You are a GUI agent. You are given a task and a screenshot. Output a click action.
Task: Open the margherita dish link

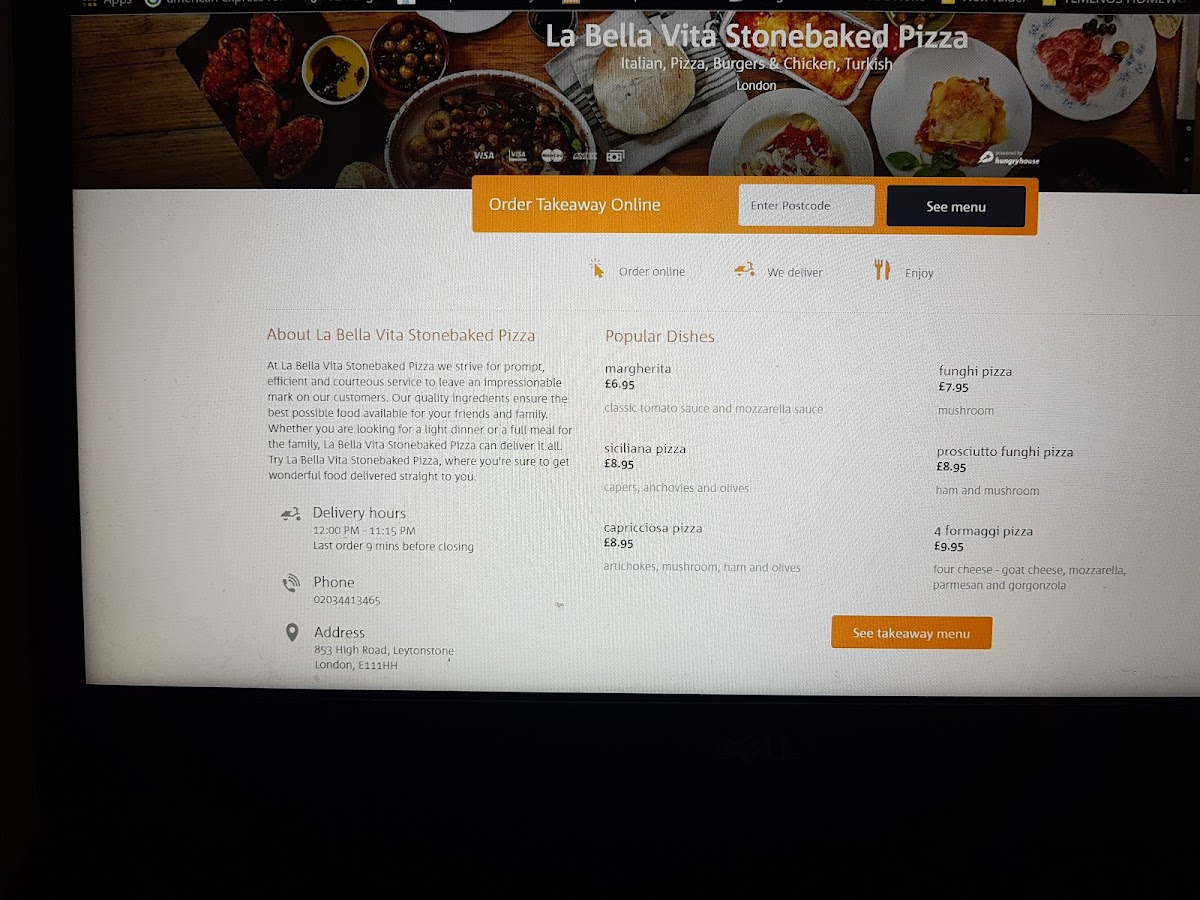click(x=638, y=369)
